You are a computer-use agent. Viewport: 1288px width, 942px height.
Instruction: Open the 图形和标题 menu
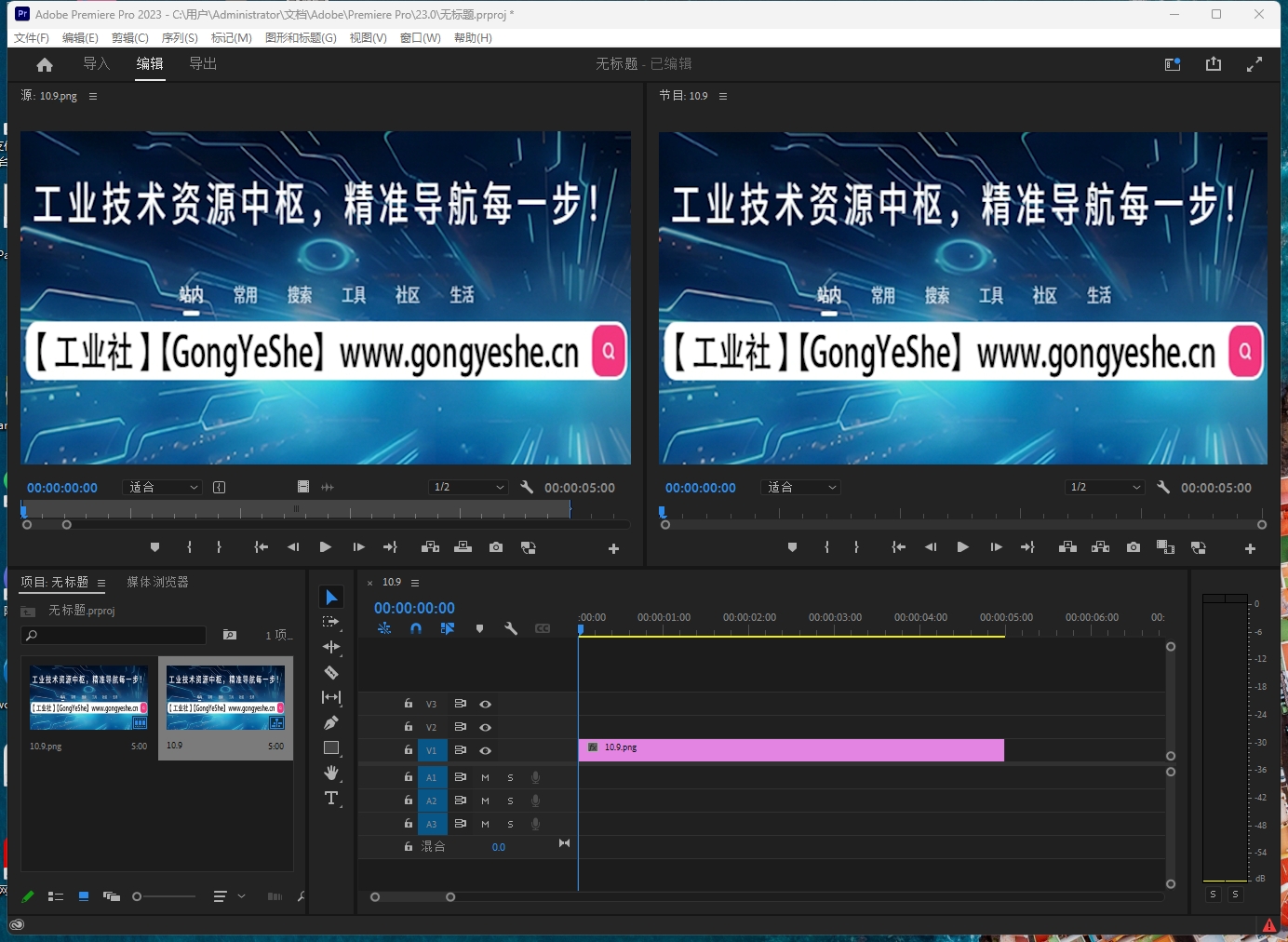(x=301, y=38)
